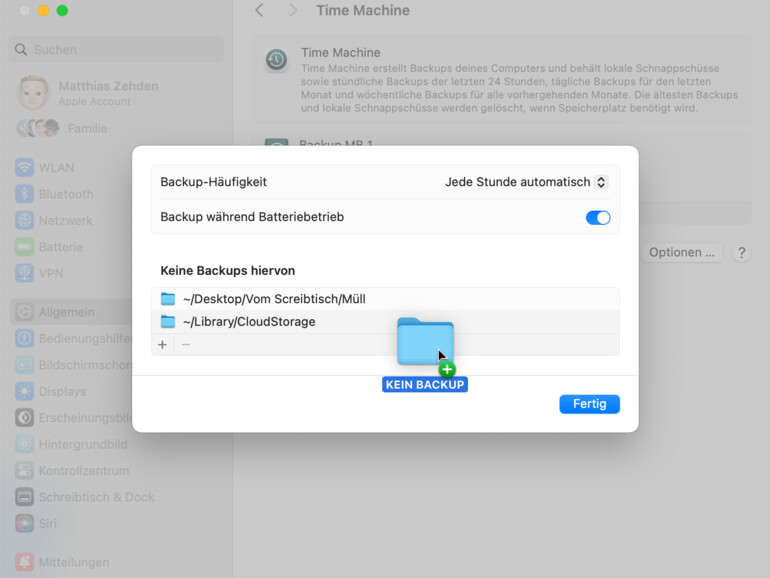Screen dimensions: 770x578
Task: Select Kontrollzentrum in sidebar
Action: [84, 471]
